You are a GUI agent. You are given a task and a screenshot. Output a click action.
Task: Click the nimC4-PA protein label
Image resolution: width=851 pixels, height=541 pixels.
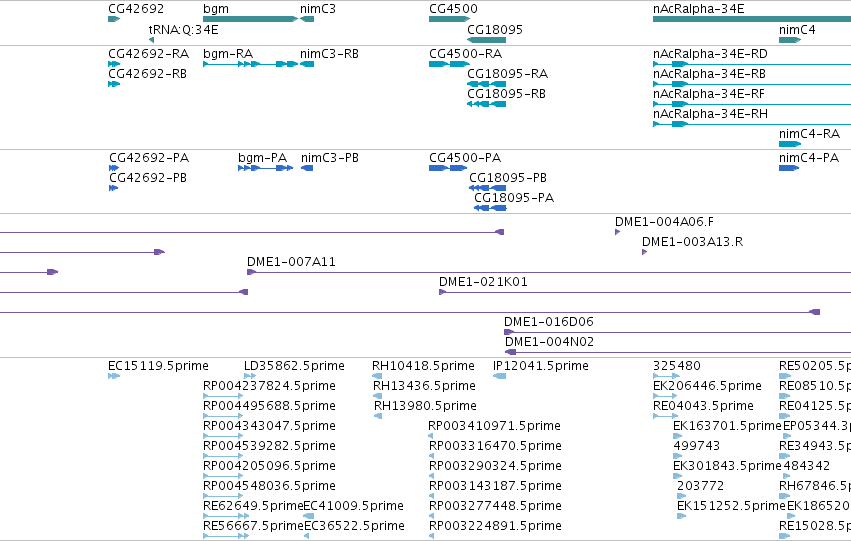(809, 158)
